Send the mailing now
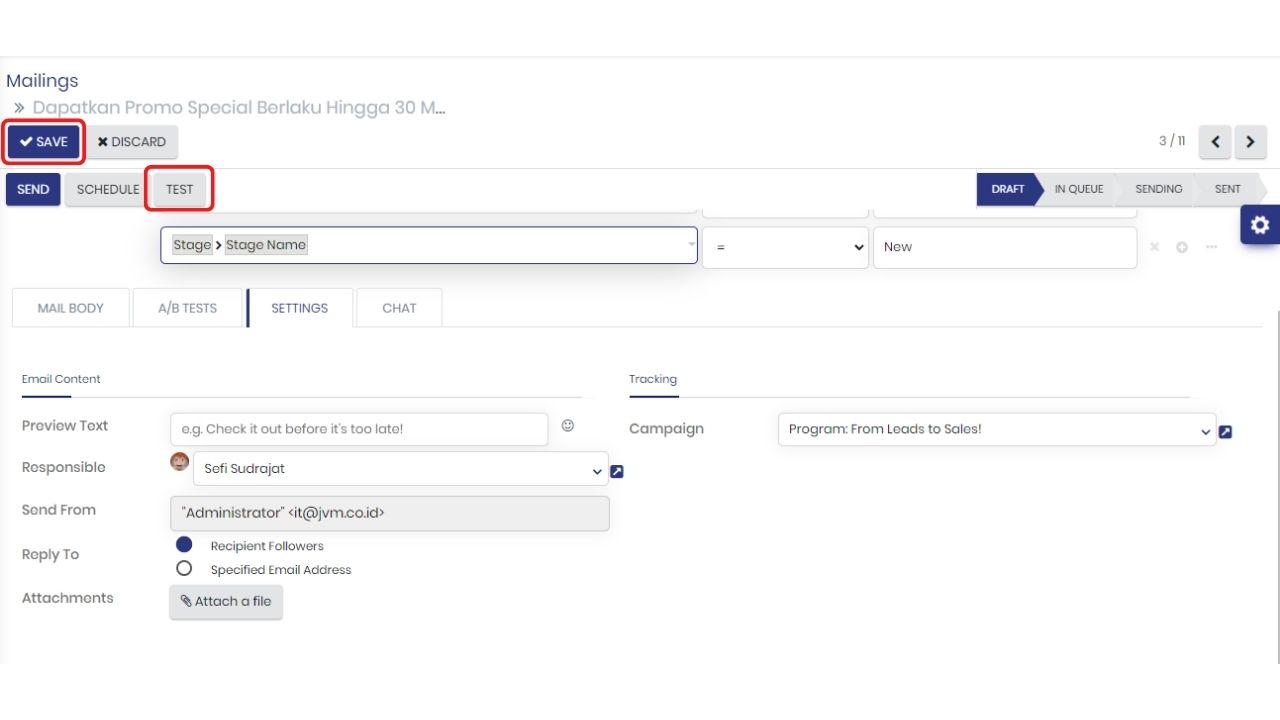Viewport: 1280px width, 720px height. [x=33, y=189]
